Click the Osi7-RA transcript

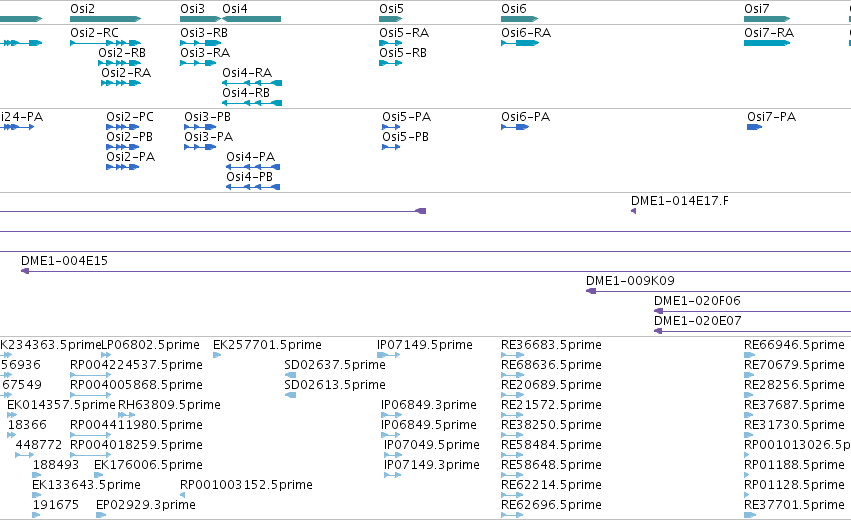click(x=767, y=43)
